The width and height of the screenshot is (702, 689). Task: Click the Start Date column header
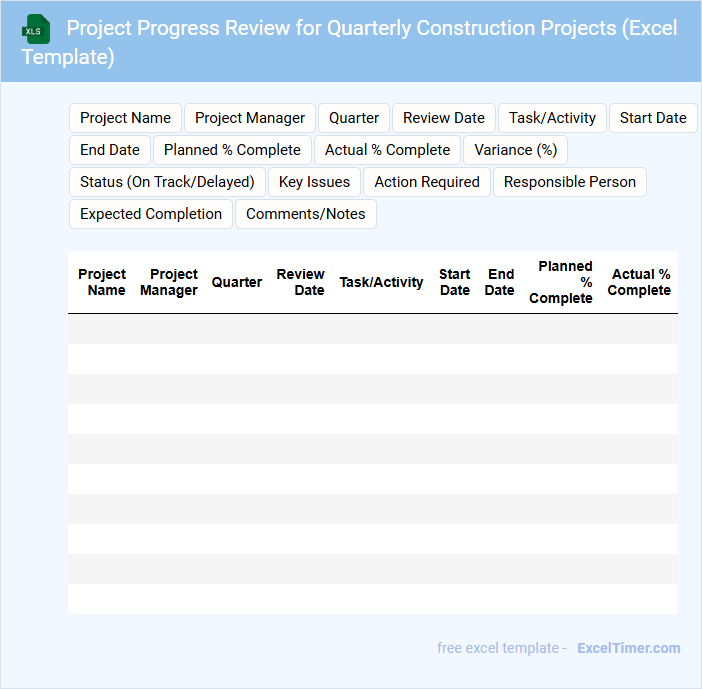point(454,282)
